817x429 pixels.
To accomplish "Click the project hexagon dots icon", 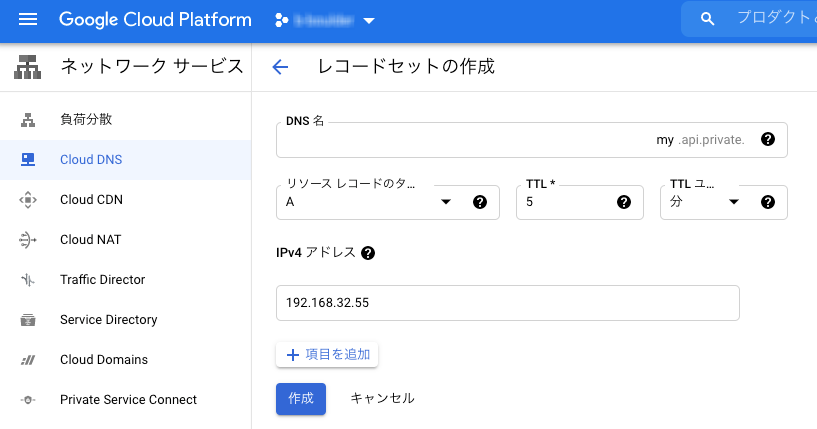I will point(281,20).
